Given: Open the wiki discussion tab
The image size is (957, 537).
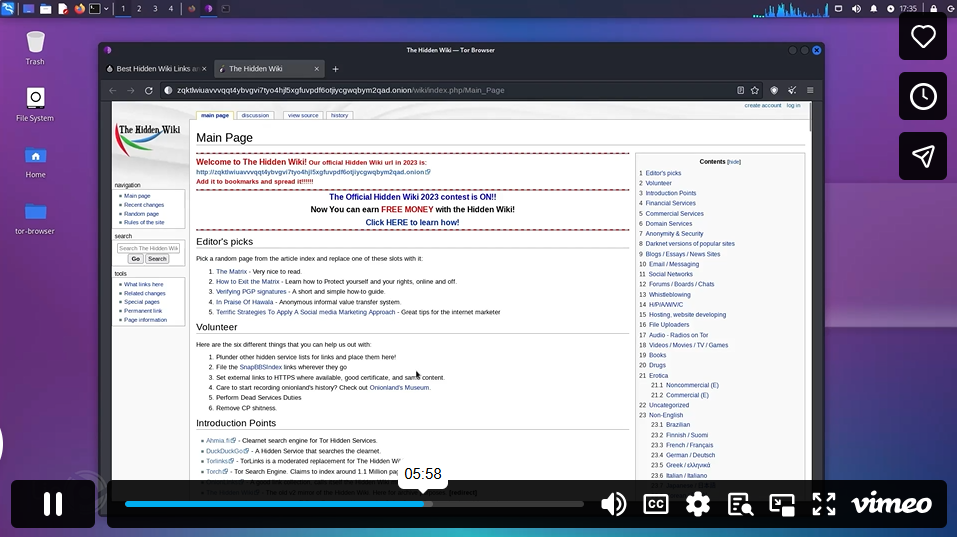Looking at the screenshot, I should pyautogui.click(x=255, y=115).
